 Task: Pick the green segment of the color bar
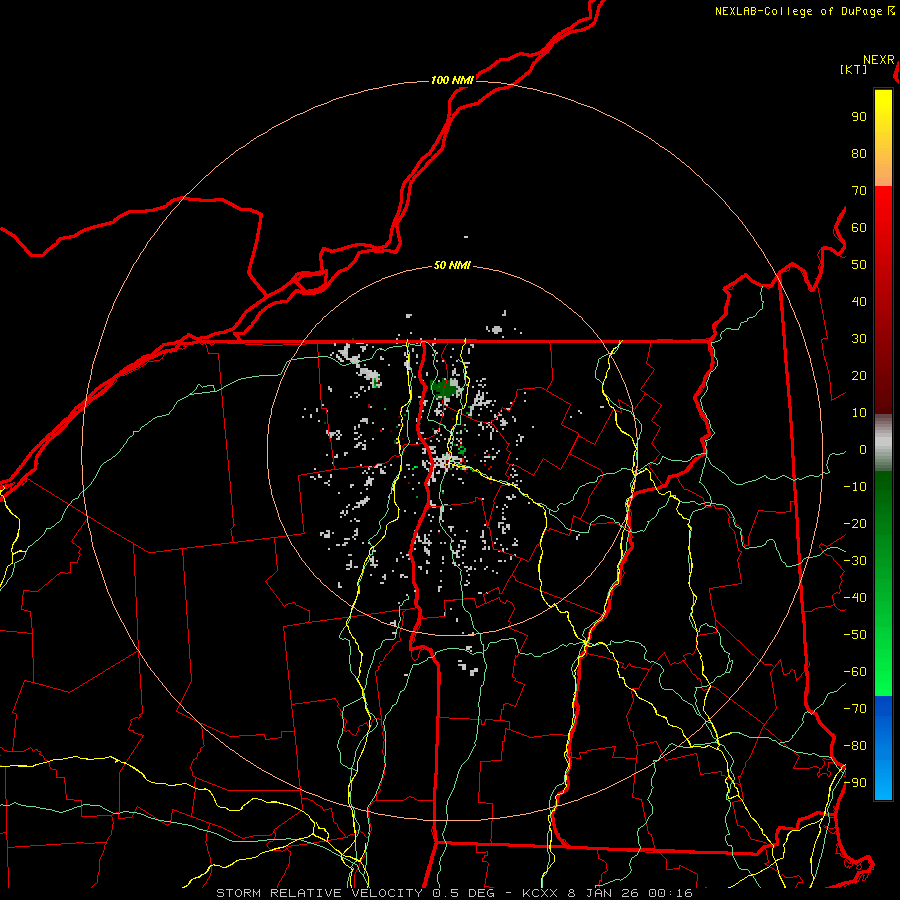click(883, 584)
